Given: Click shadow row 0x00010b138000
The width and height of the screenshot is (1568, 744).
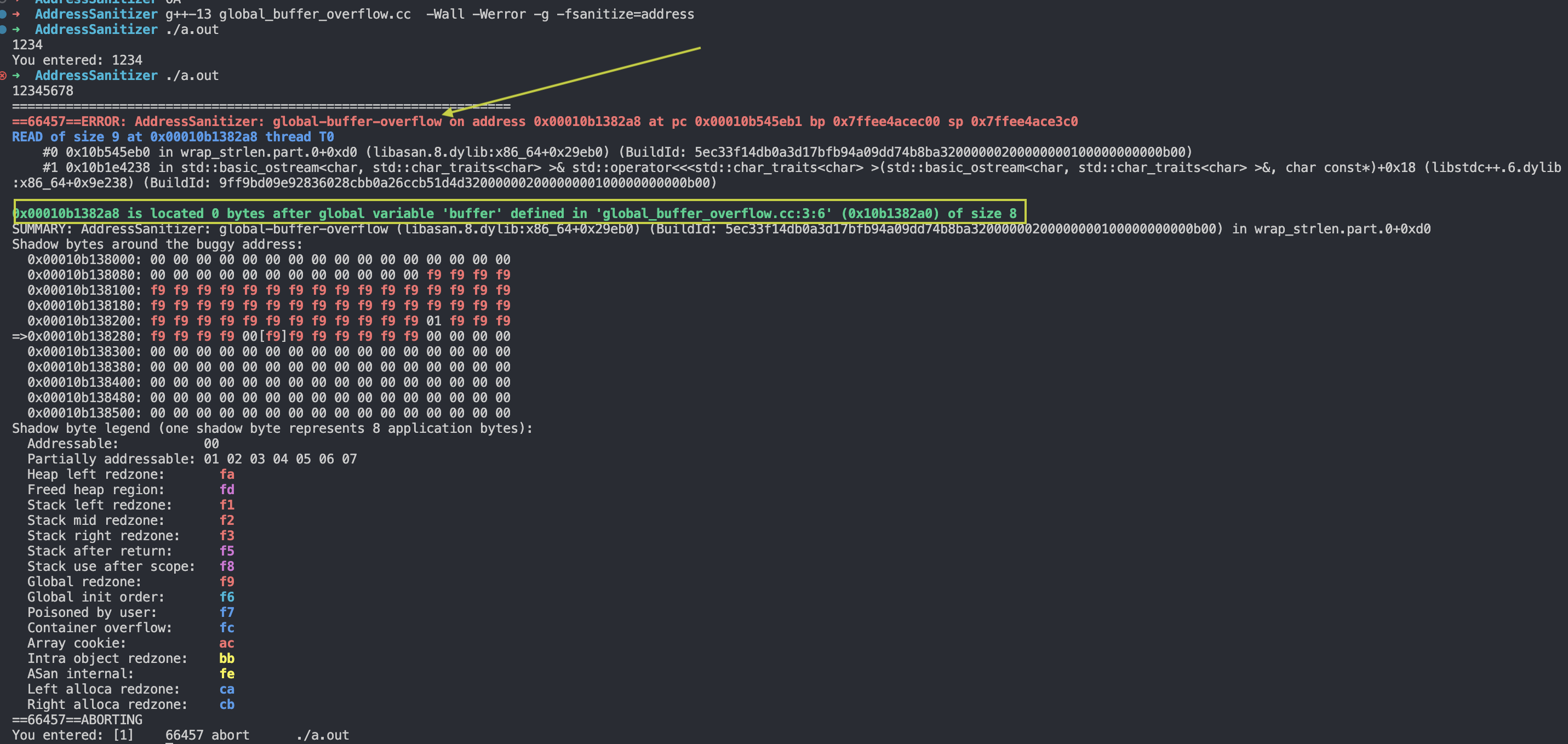Looking at the screenshot, I should point(269,259).
